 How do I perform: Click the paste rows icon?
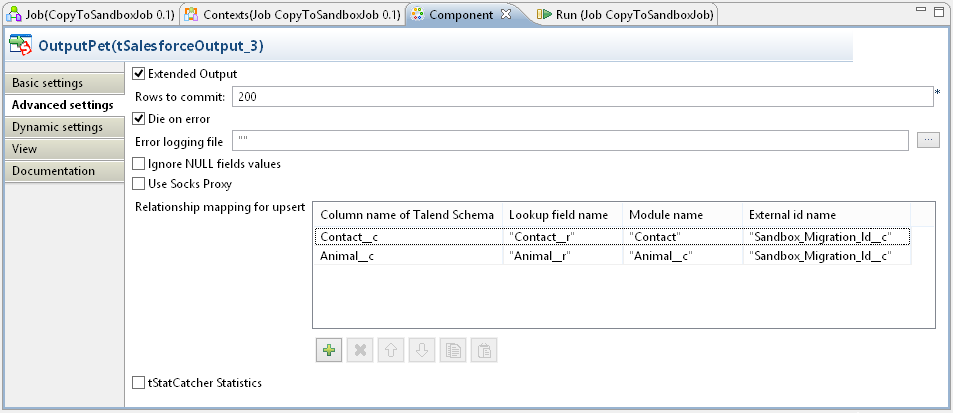484,350
